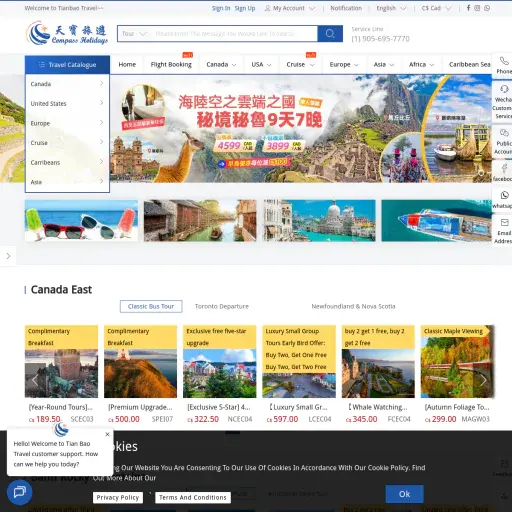Open Caribbean Sea in navigation bar
Image resolution: width=512 pixels, height=512 pixels.
(x=469, y=65)
